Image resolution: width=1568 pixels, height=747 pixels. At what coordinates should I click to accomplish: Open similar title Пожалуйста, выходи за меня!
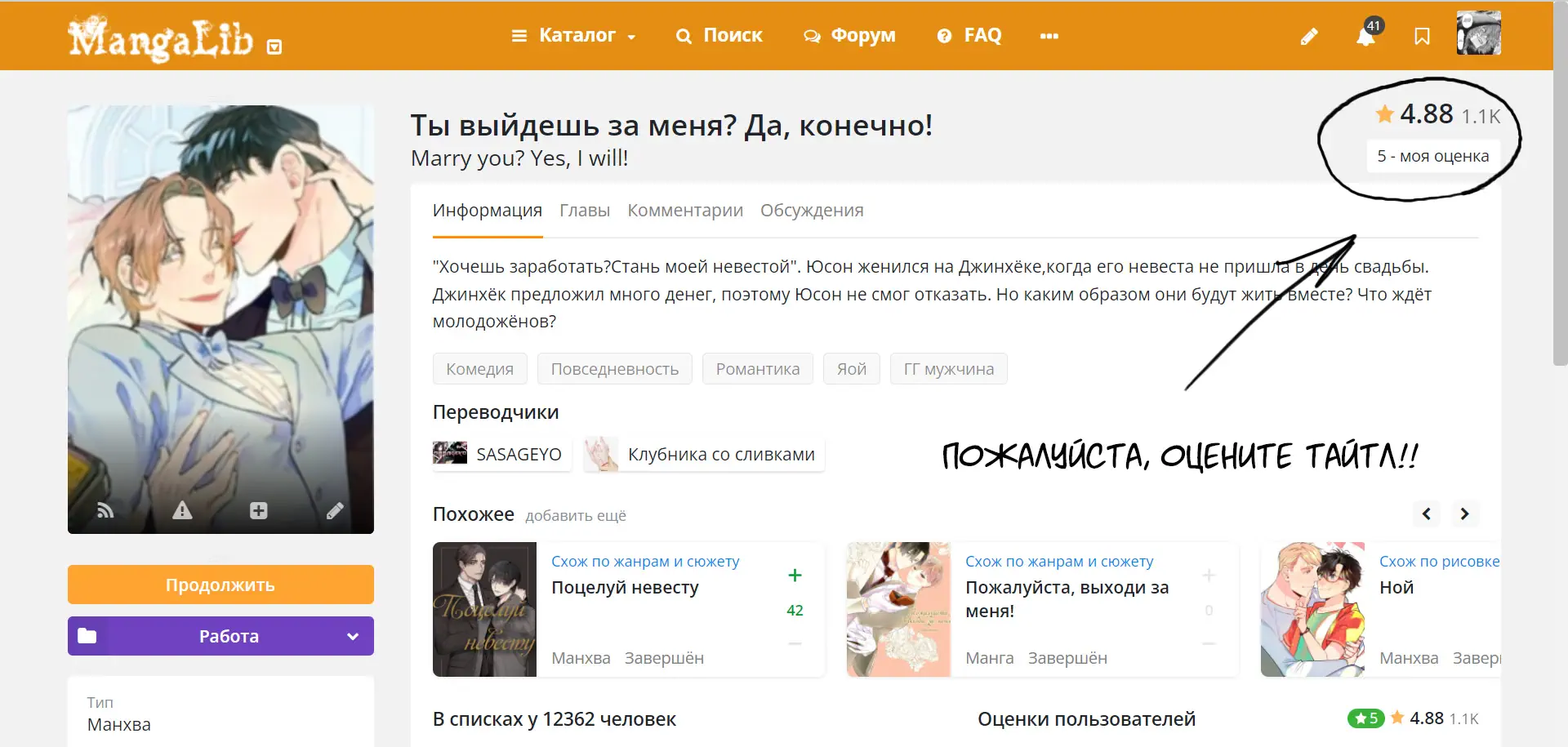click(1067, 599)
